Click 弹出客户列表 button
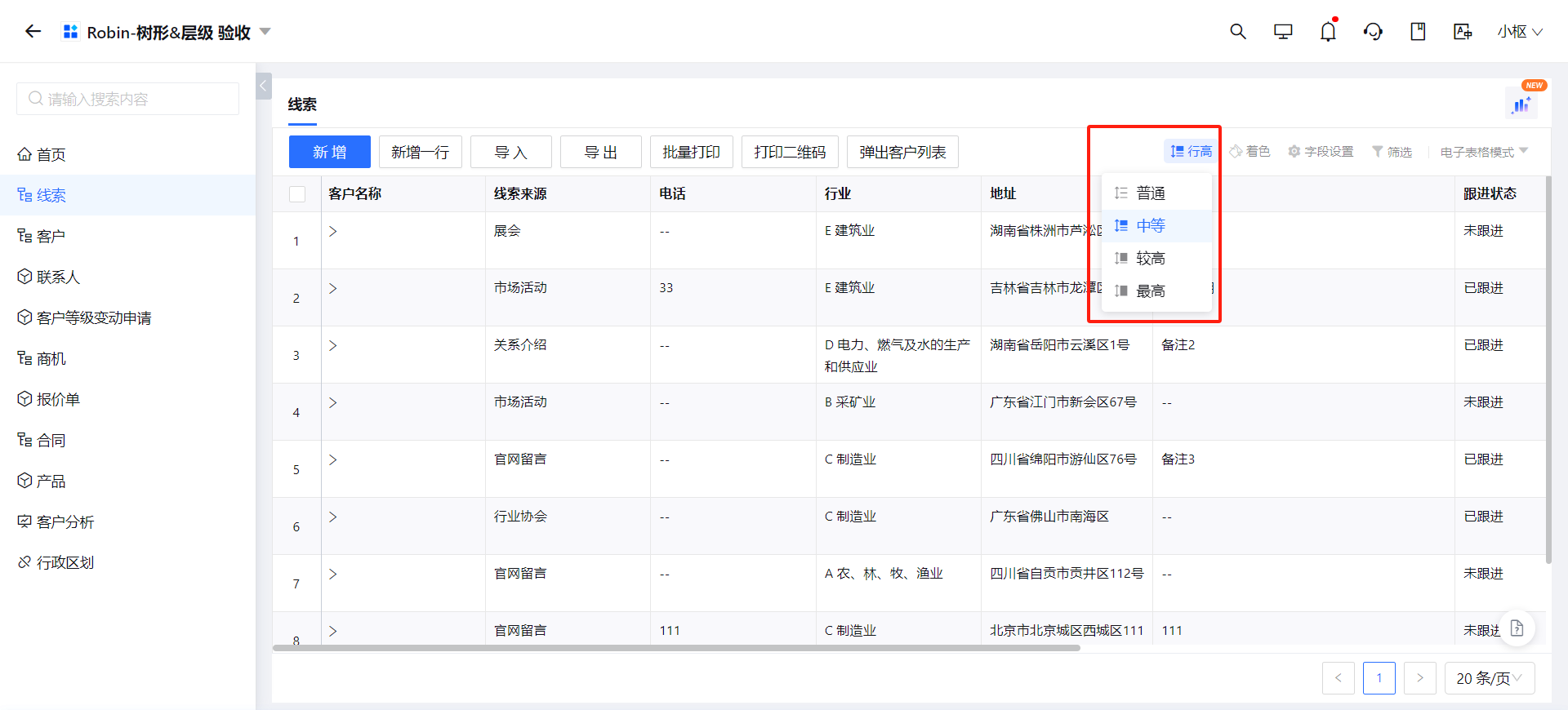Viewport: 1568px width, 710px height. click(x=902, y=152)
